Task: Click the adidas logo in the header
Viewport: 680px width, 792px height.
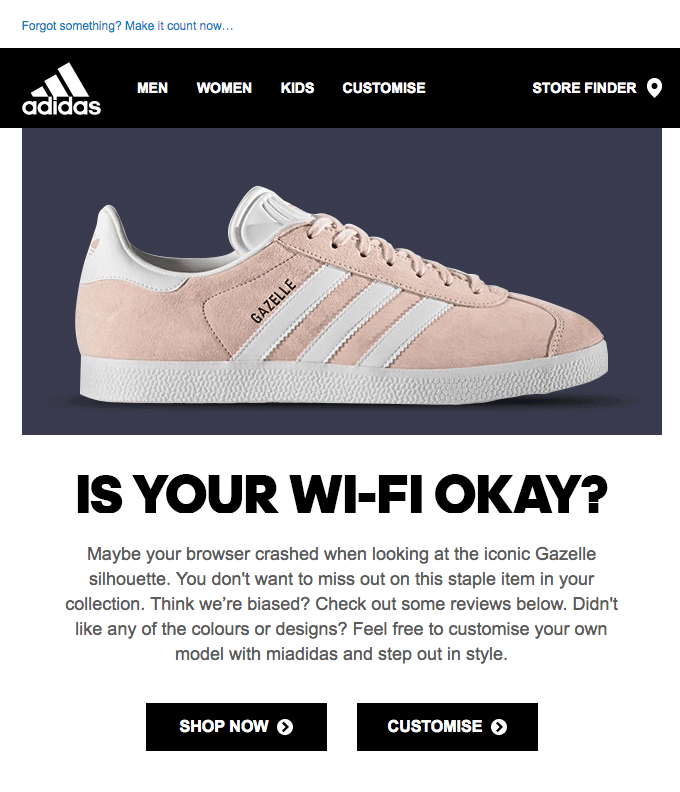Action: 61,88
